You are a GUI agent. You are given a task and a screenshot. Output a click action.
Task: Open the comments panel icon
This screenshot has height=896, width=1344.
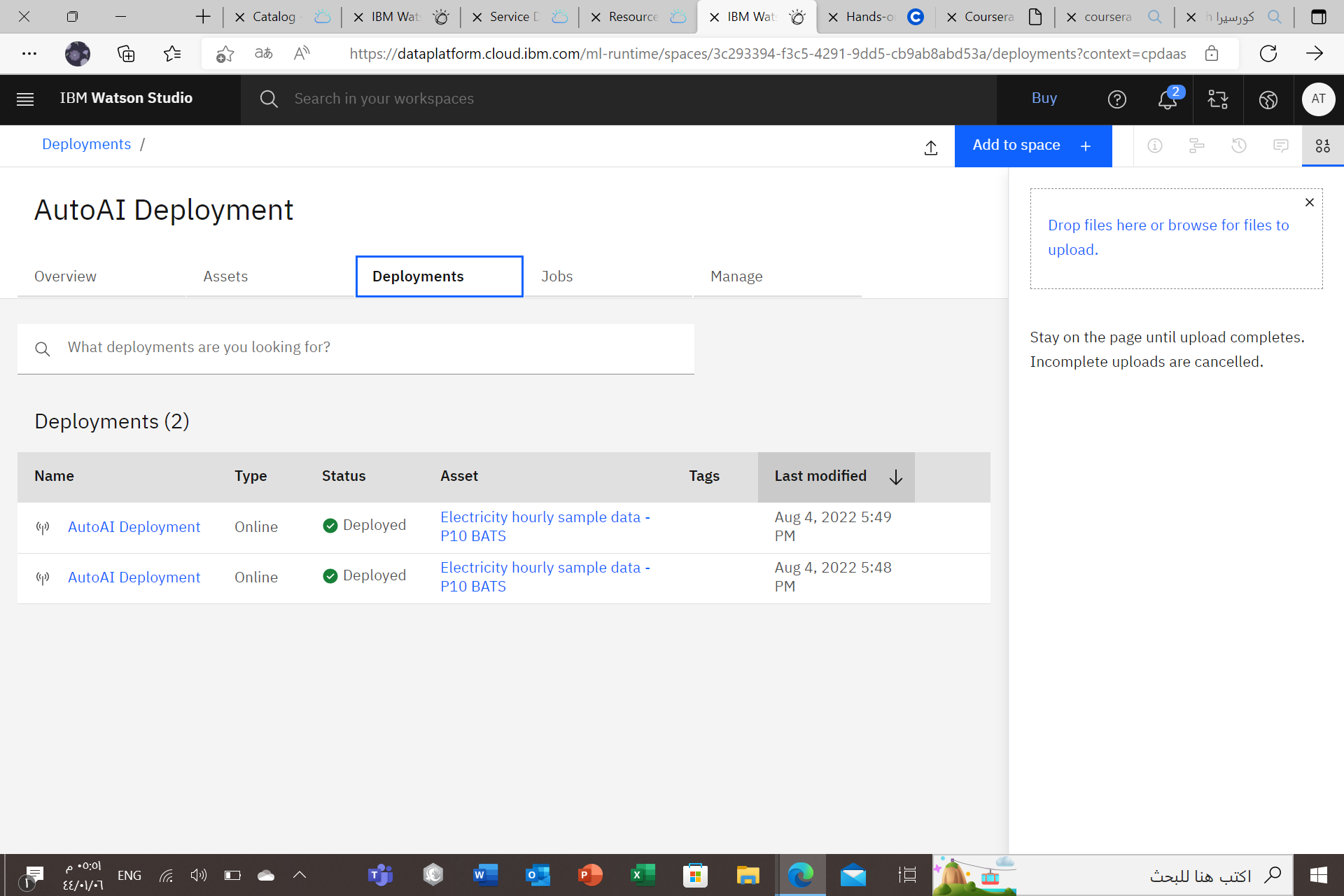tap(1281, 146)
